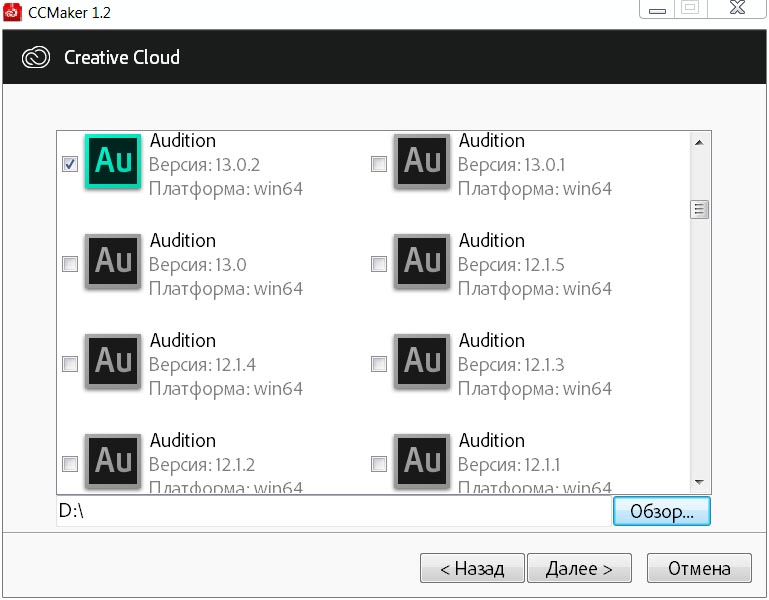The image size is (769, 600).
Task: Go back with the Назад button
Action: click(x=472, y=568)
